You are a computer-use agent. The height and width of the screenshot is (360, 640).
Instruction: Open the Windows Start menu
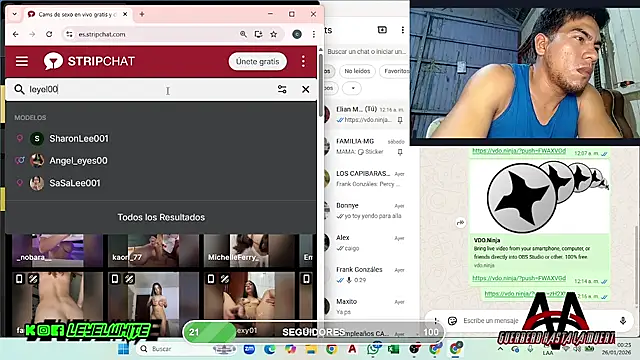(123, 349)
